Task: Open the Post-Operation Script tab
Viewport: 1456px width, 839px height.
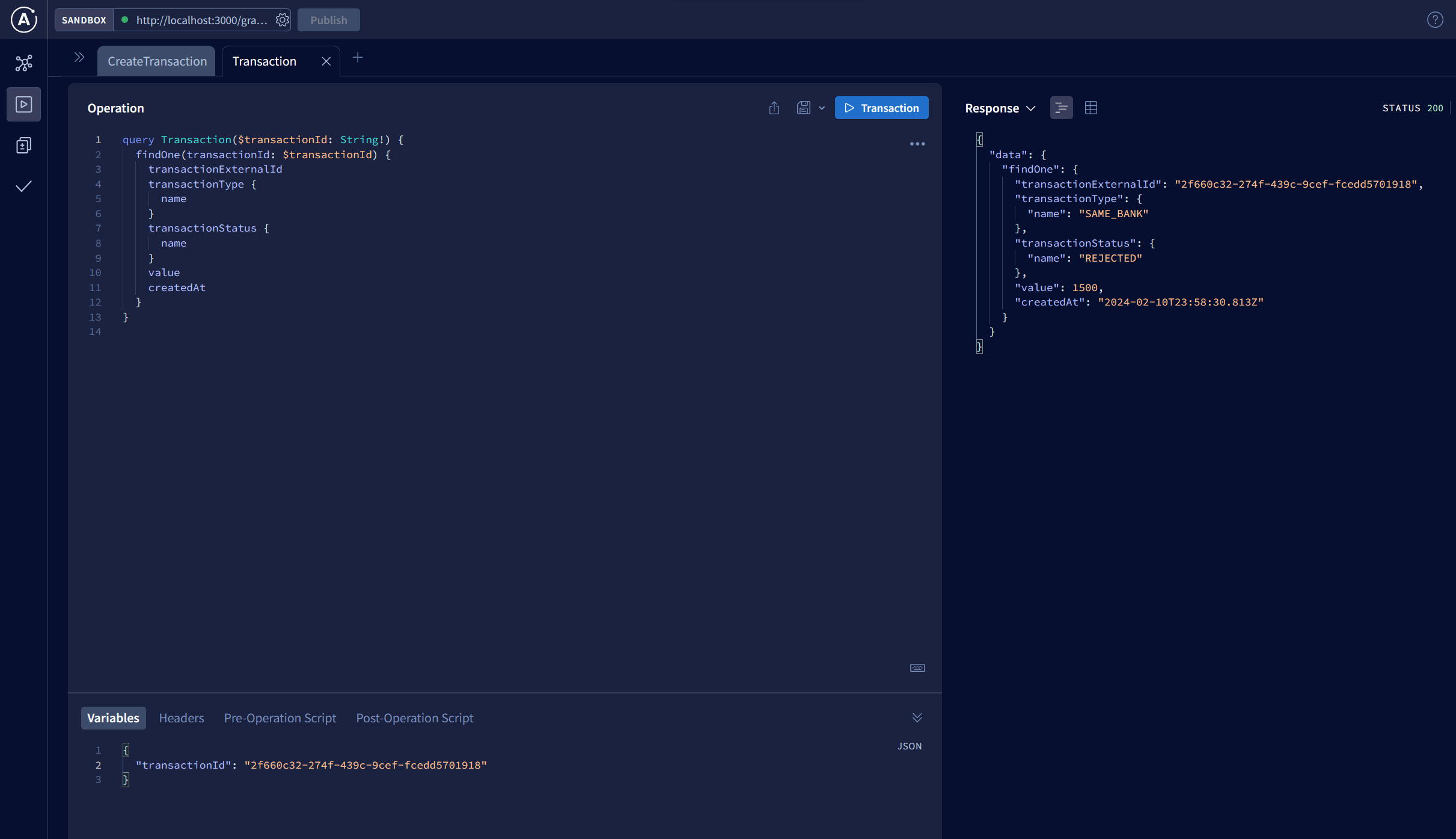Action: click(415, 718)
